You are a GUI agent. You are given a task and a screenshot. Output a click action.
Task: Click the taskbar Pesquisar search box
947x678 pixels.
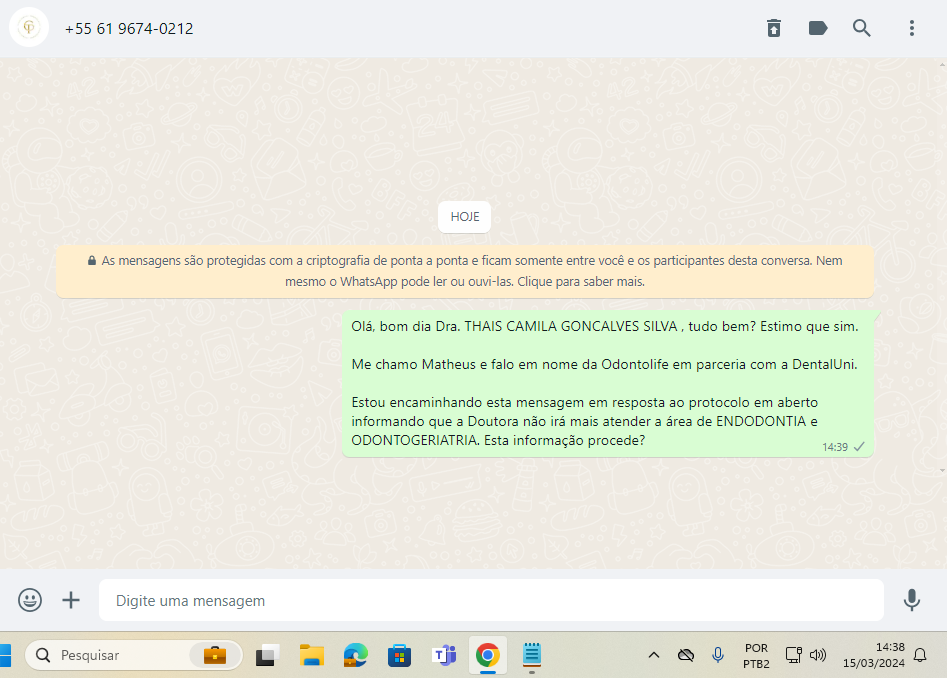click(133, 655)
